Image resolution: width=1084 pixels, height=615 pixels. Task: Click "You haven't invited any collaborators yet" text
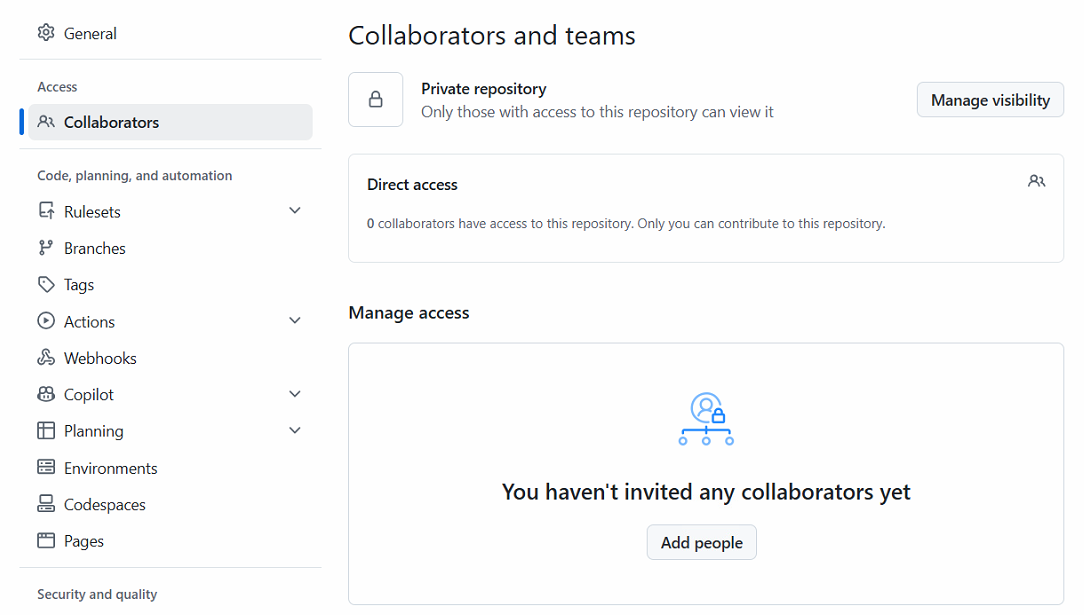[706, 492]
